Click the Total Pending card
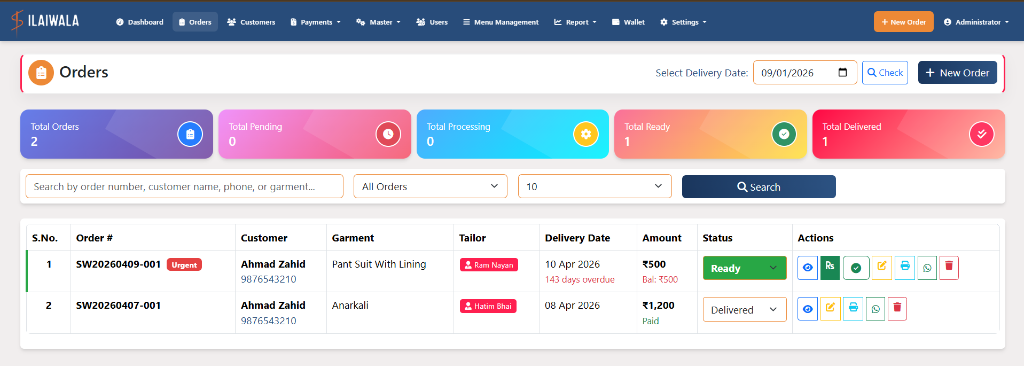Image resolution: width=1024 pixels, height=366 pixels. [x=314, y=134]
